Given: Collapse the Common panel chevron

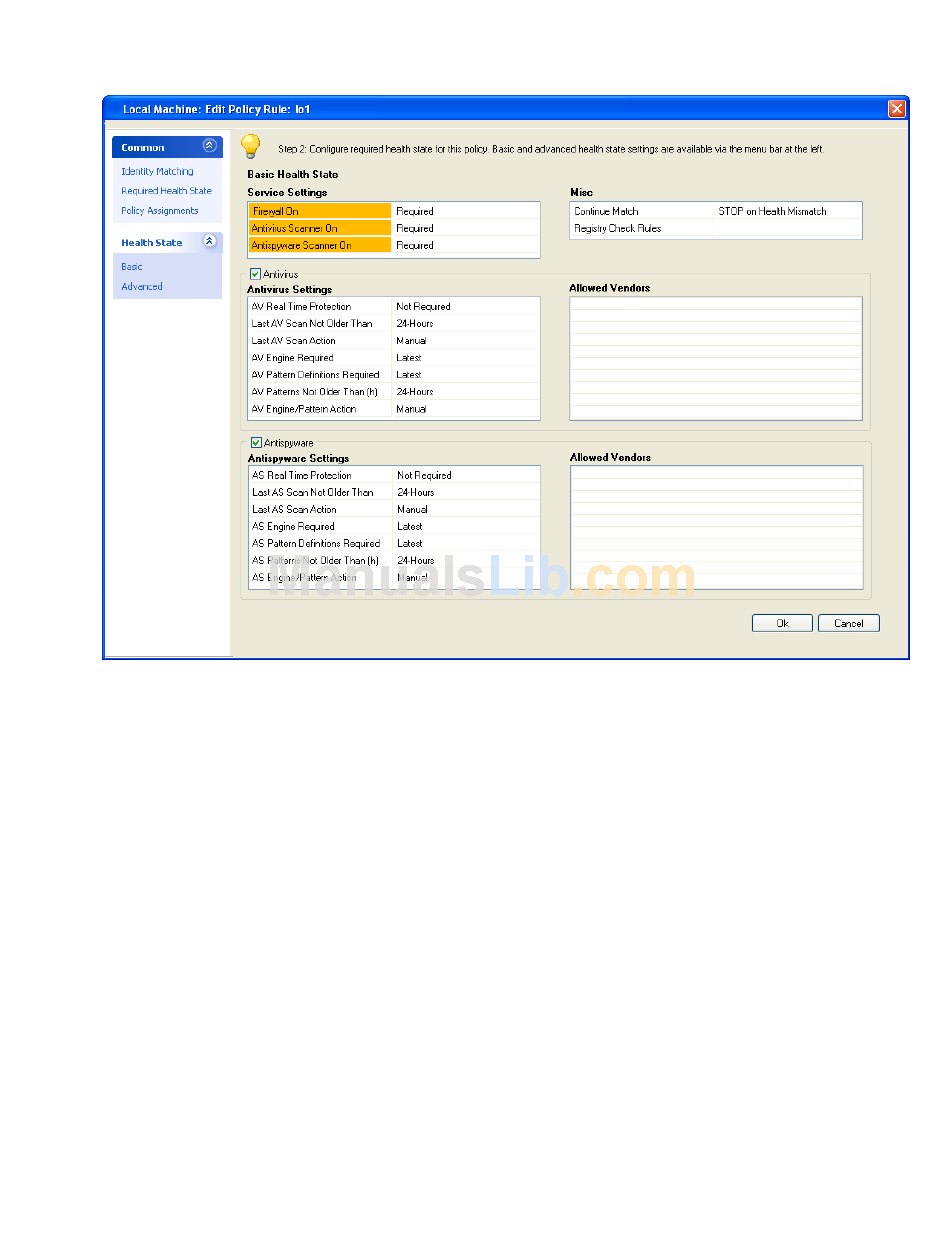Looking at the screenshot, I should [x=209, y=146].
